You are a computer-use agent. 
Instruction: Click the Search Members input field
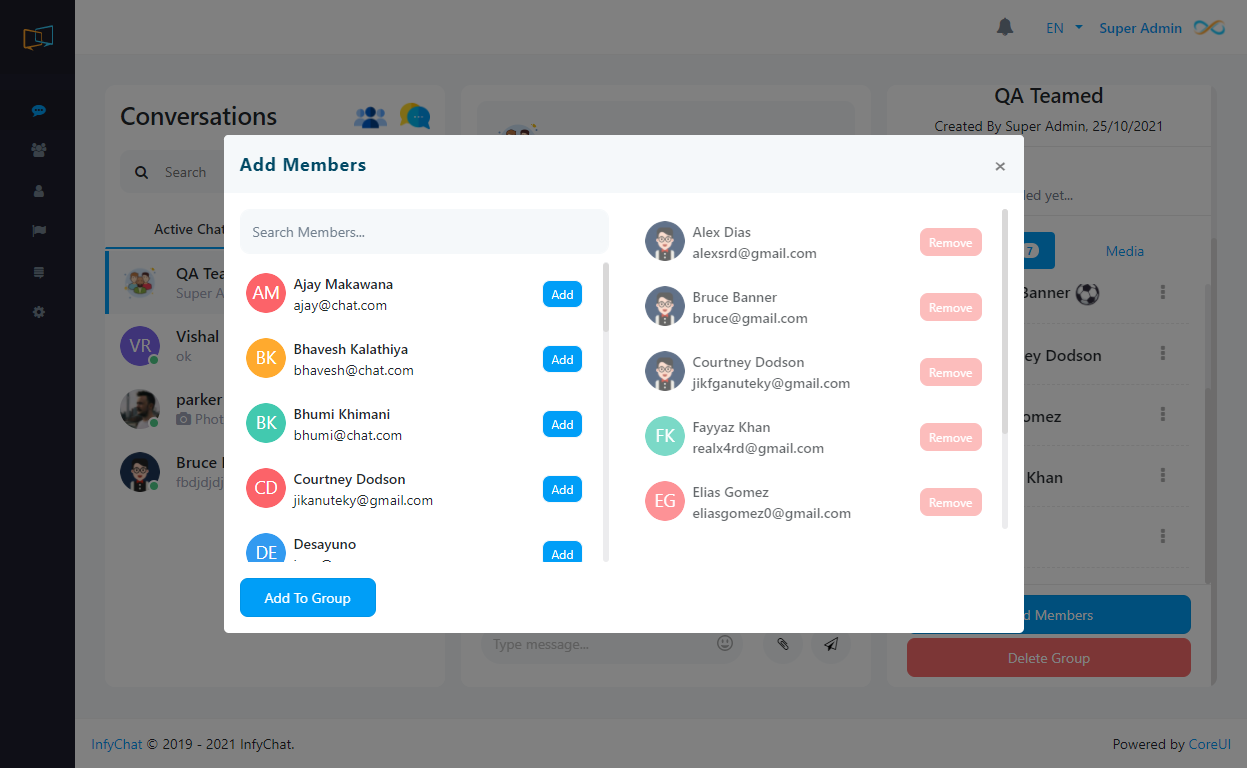coord(424,231)
